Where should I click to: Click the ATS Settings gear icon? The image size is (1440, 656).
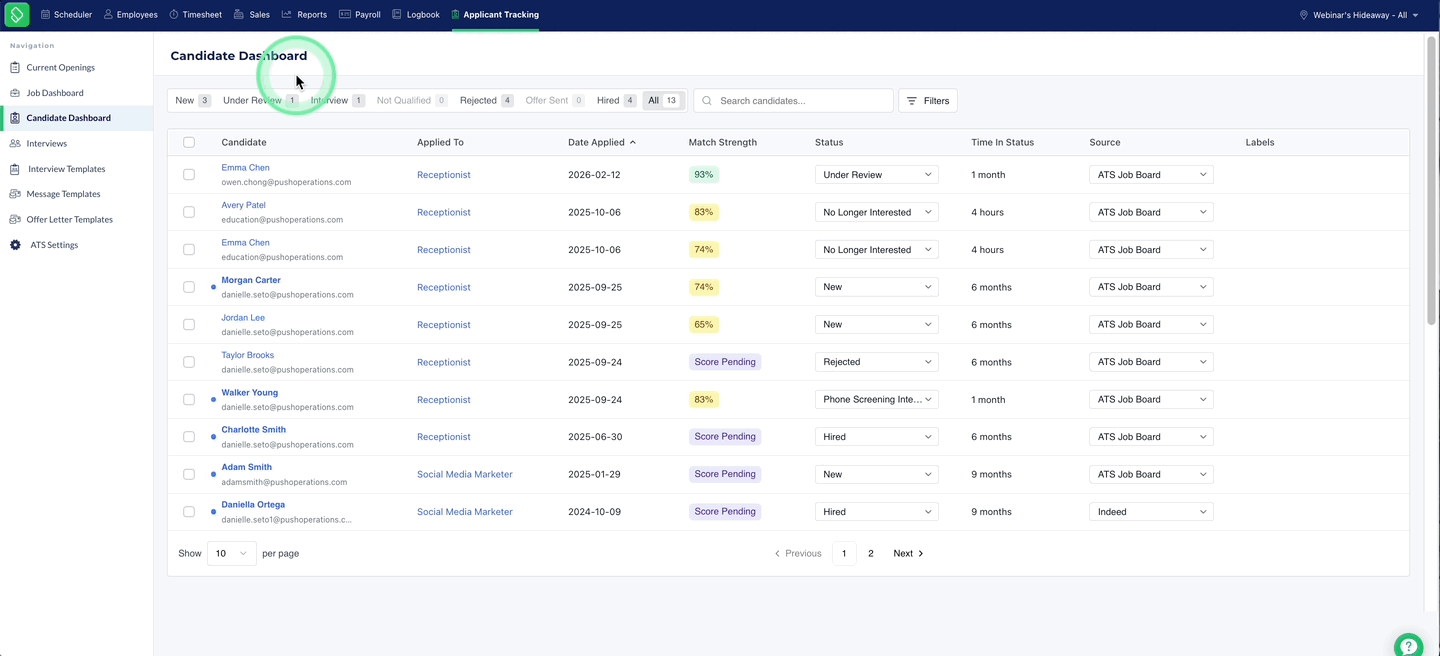click(15, 245)
